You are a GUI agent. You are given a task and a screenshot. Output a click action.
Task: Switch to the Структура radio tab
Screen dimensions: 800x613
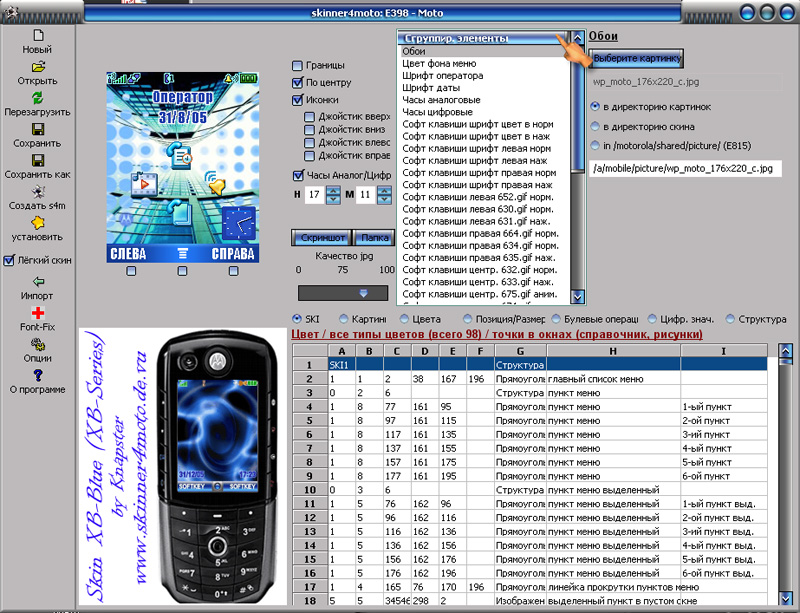pyautogui.click(x=730, y=319)
